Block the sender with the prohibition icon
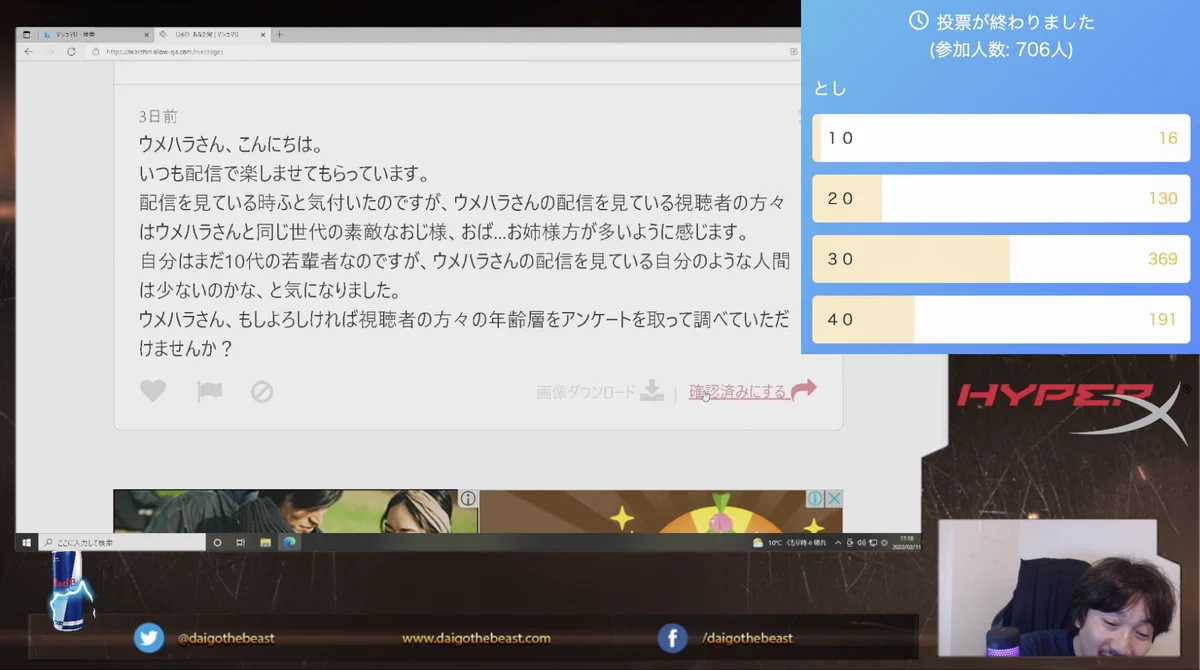The width and height of the screenshot is (1200, 670). tap(262, 392)
